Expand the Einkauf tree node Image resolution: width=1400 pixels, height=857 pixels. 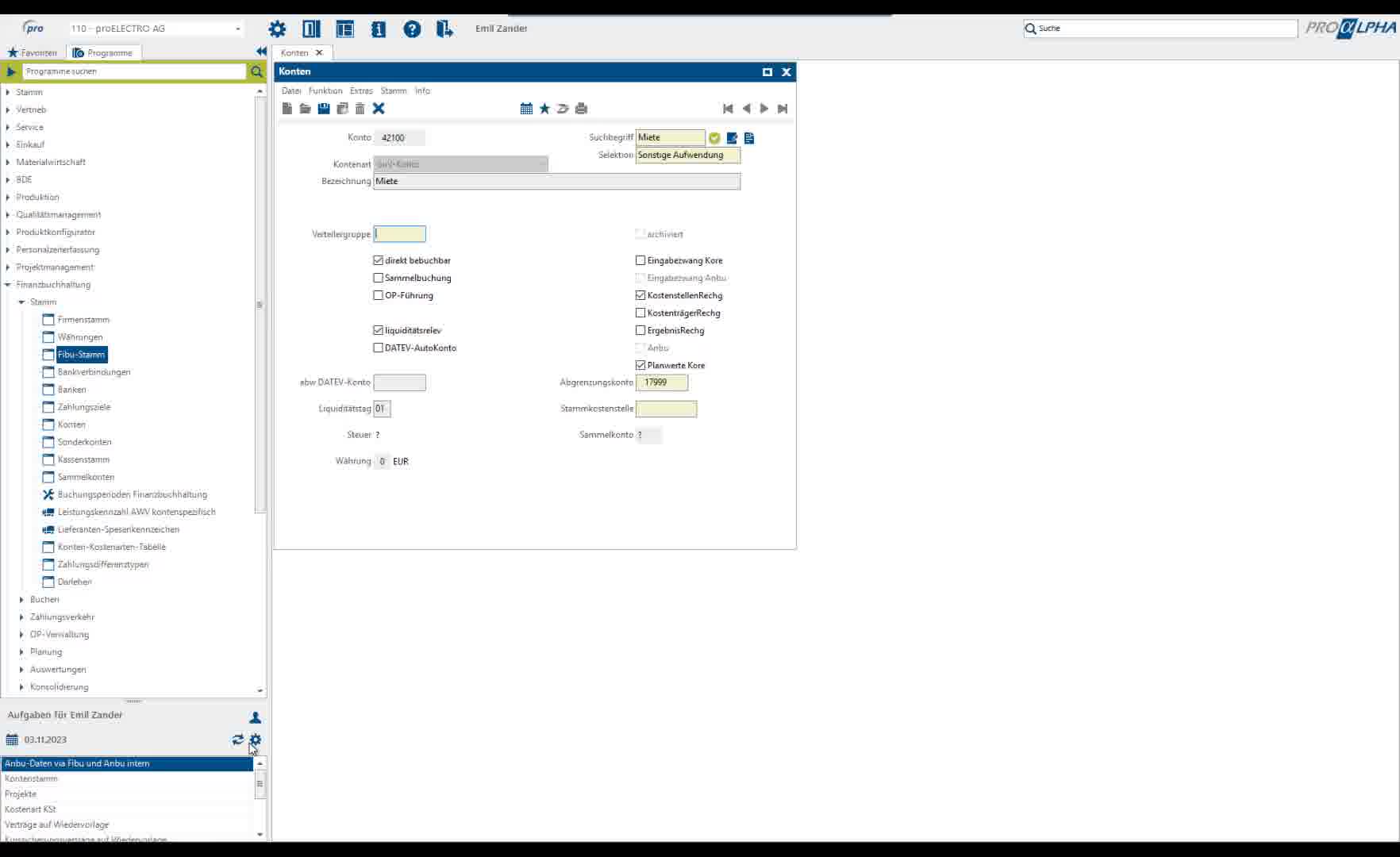point(8,144)
